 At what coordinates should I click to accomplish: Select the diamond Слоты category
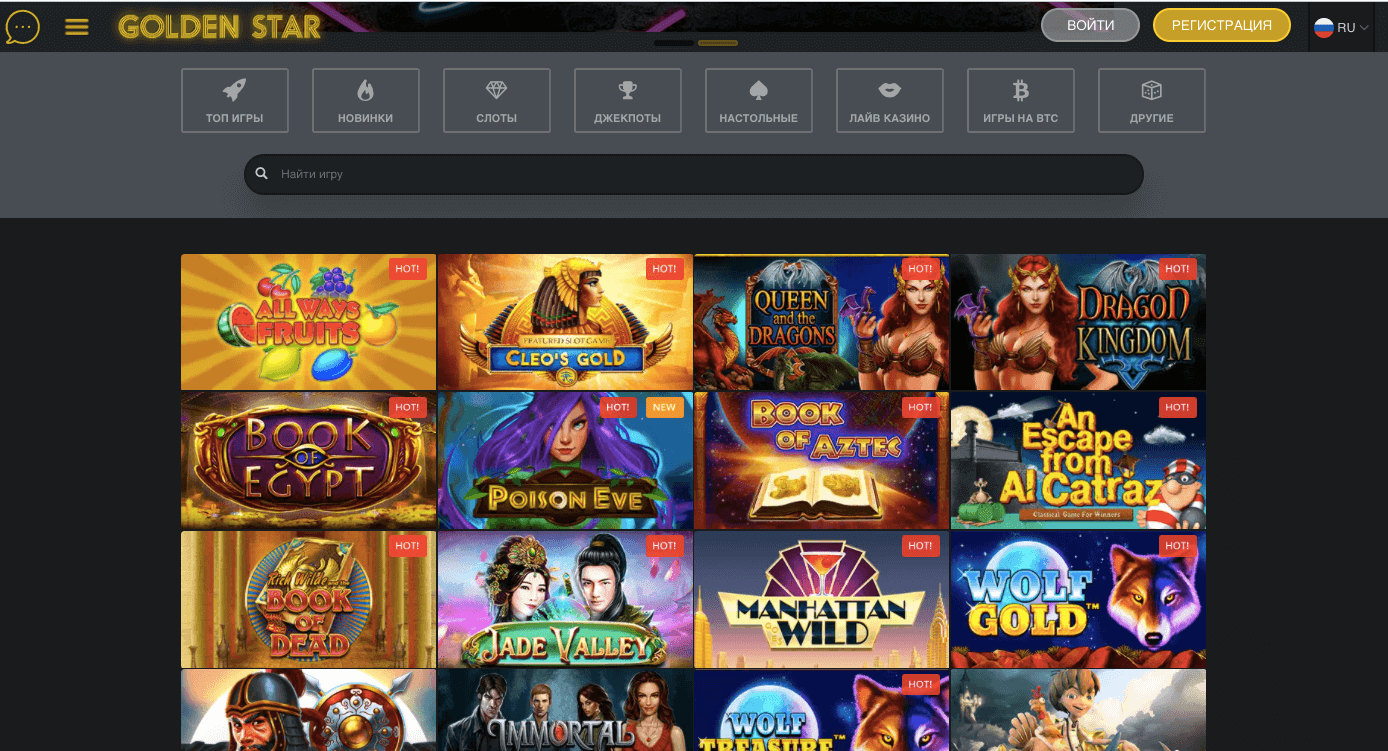(x=497, y=101)
